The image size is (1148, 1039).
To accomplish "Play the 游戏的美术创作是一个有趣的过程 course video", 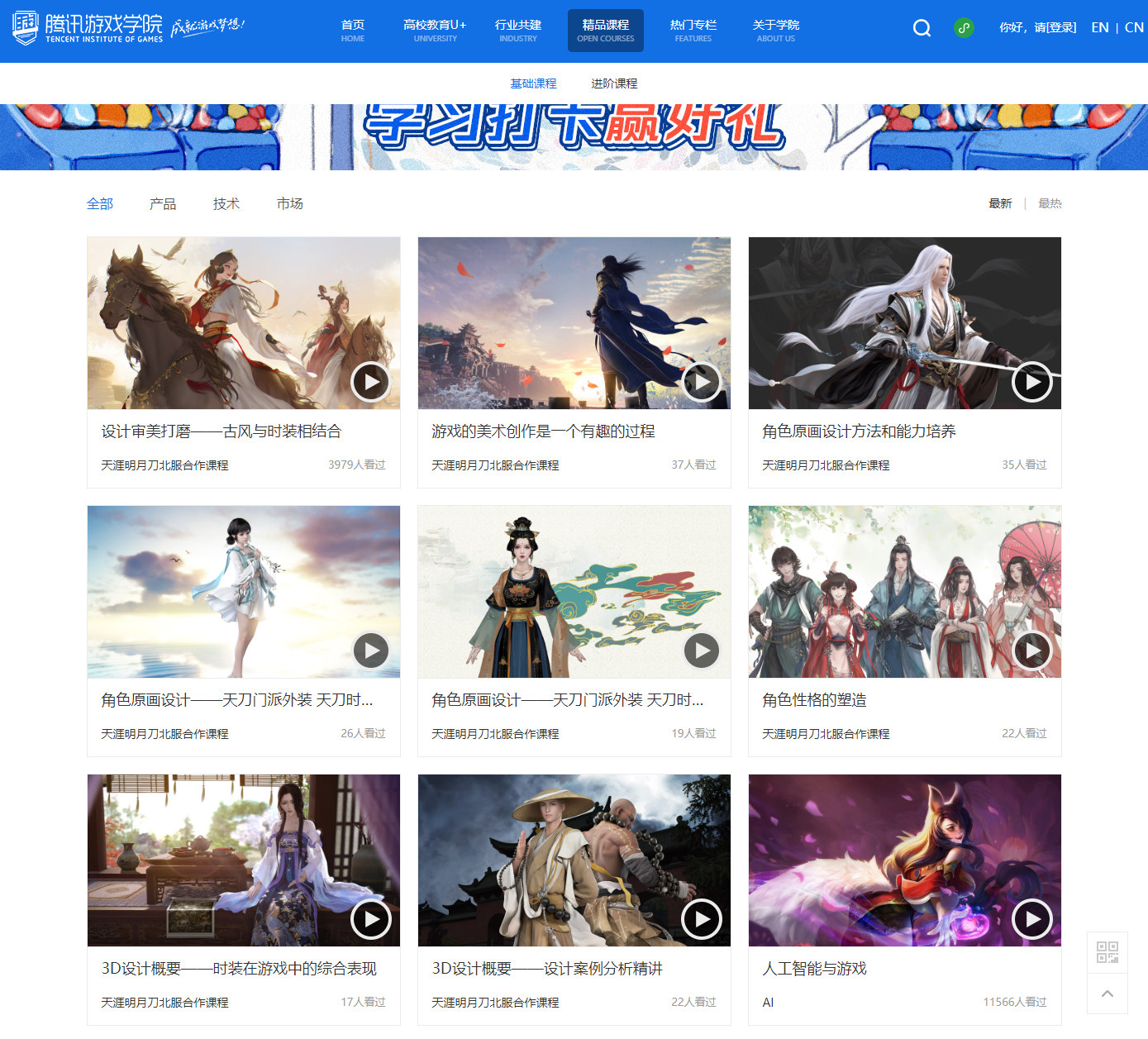I will [702, 382].
